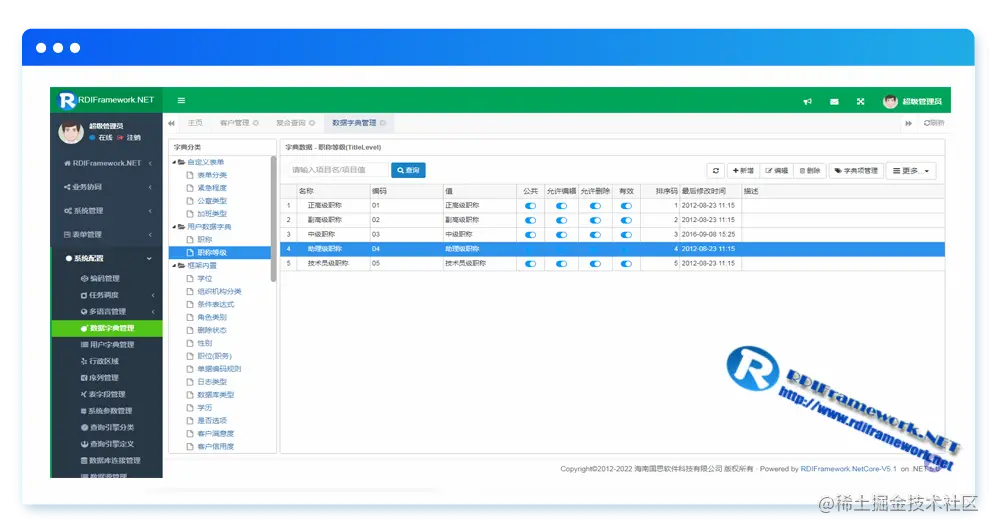Viewport: 996px width, 531px height.
Task: Click the 删除 delete button
Action: coord(810,171)
